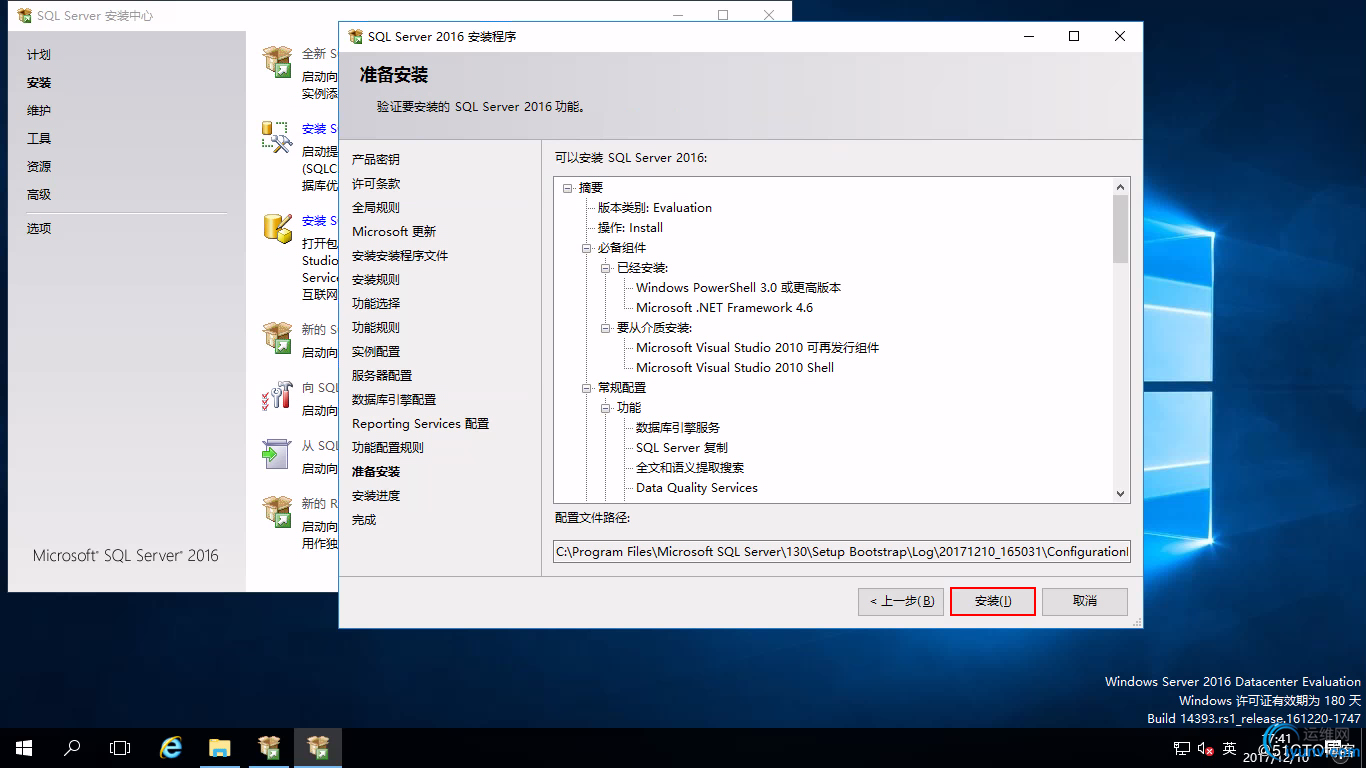1366x768 pixels.
Task: Click the 安装进度 wizard step
Action: point(376,496)
